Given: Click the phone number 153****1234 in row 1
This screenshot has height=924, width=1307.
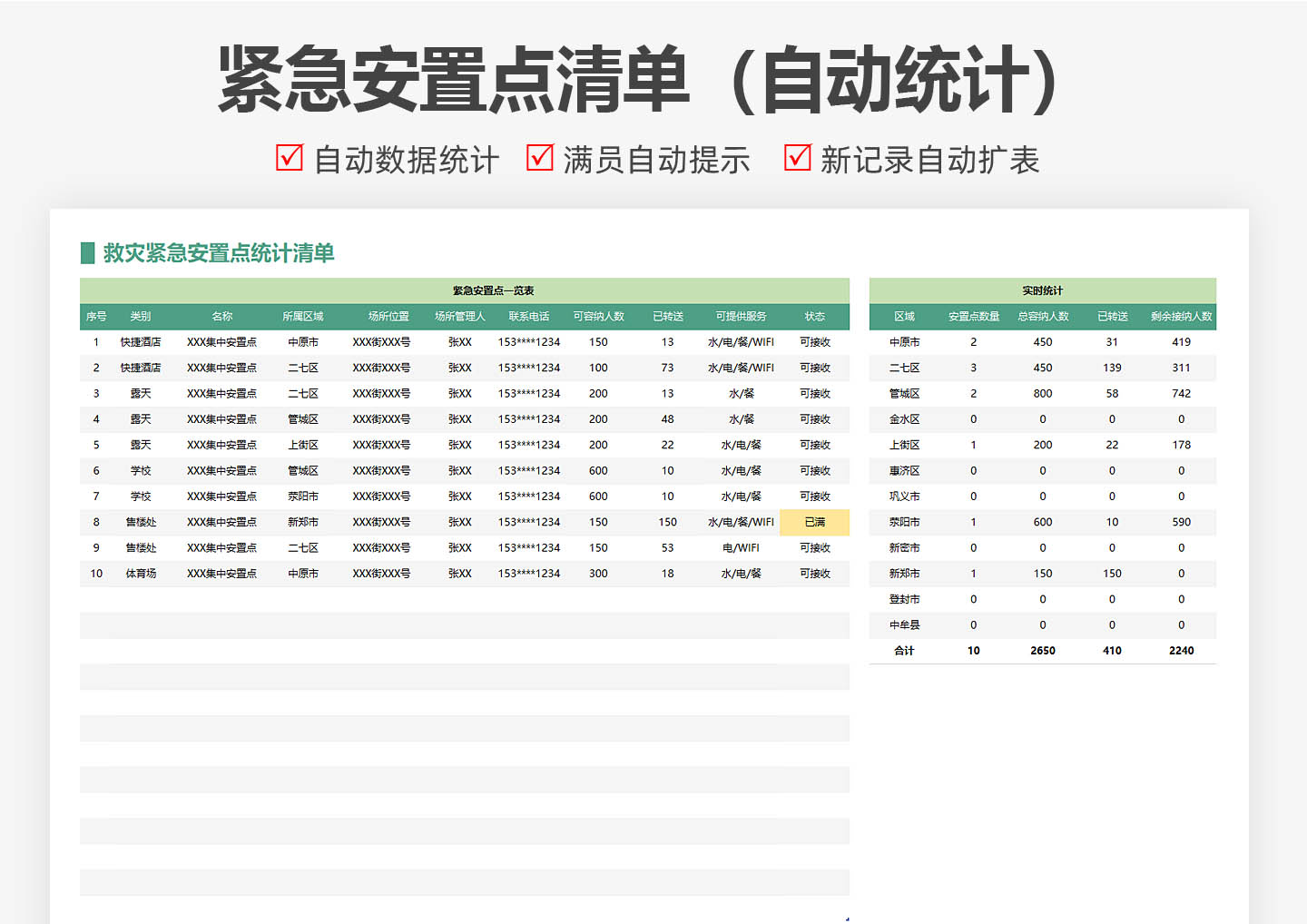Looking at the screenshot, I should [x=529, y=342].
